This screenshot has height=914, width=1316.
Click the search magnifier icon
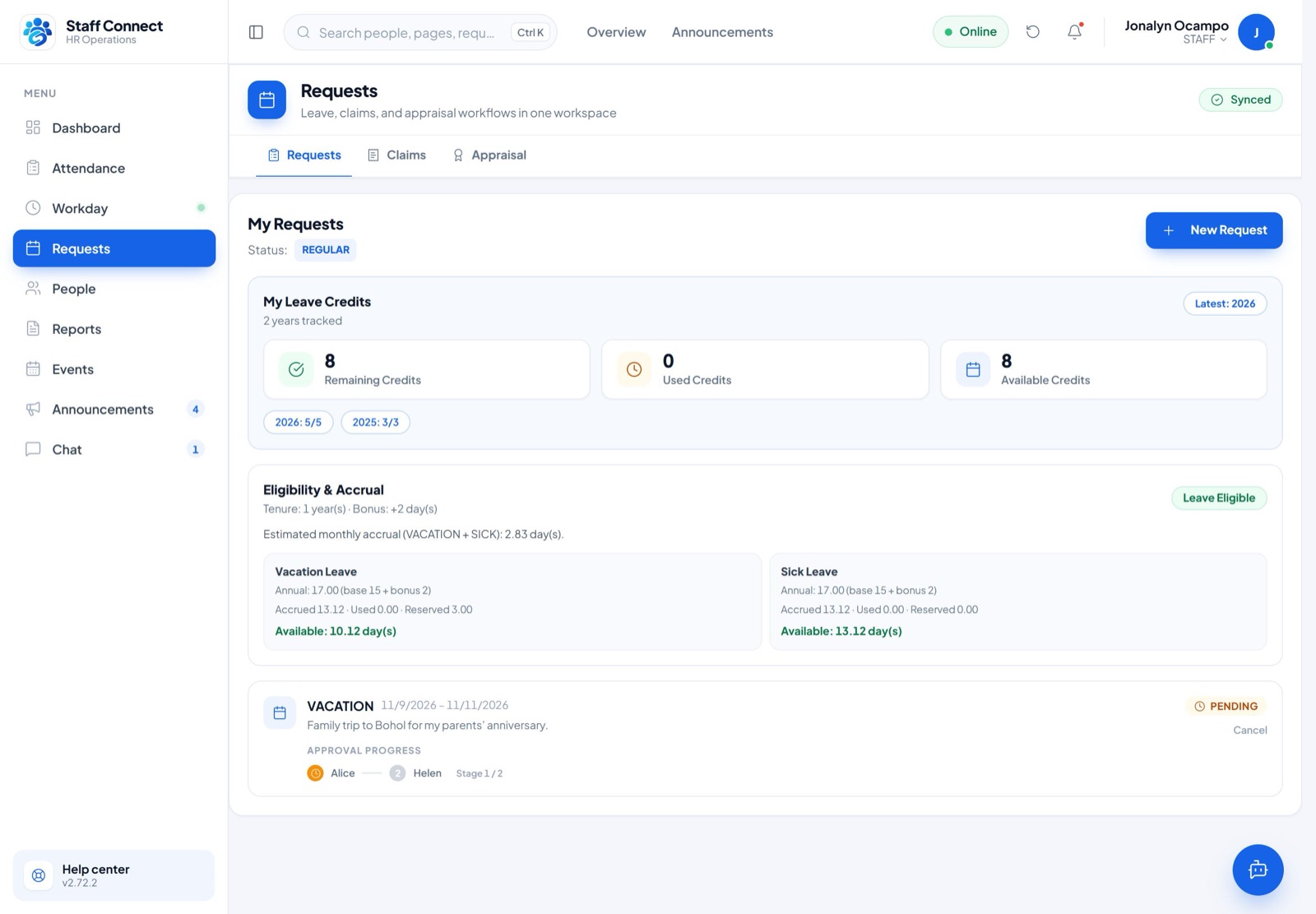pyautogui.click(x=304, y=32)
